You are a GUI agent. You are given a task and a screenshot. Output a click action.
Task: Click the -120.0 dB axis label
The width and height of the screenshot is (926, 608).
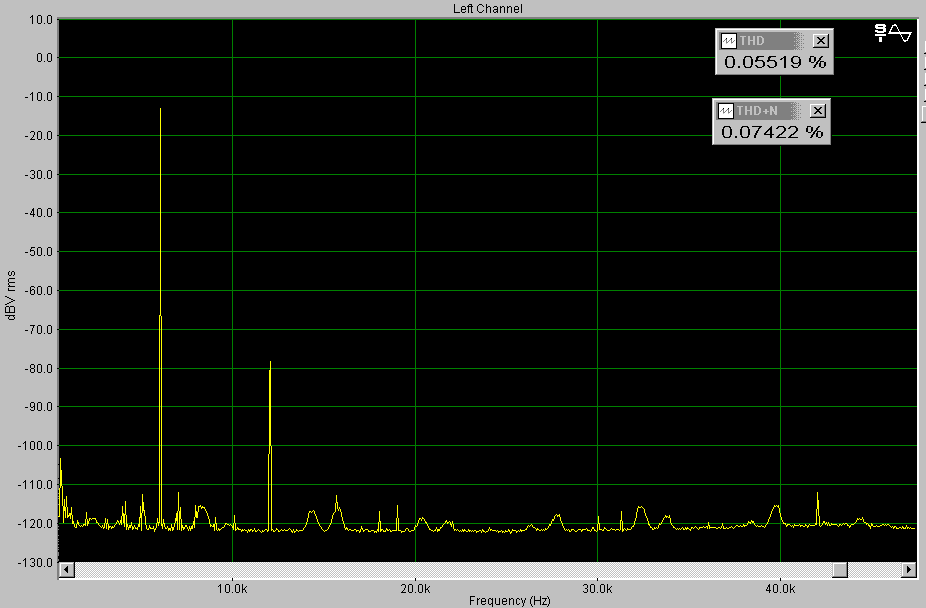(x=36, y=524)
